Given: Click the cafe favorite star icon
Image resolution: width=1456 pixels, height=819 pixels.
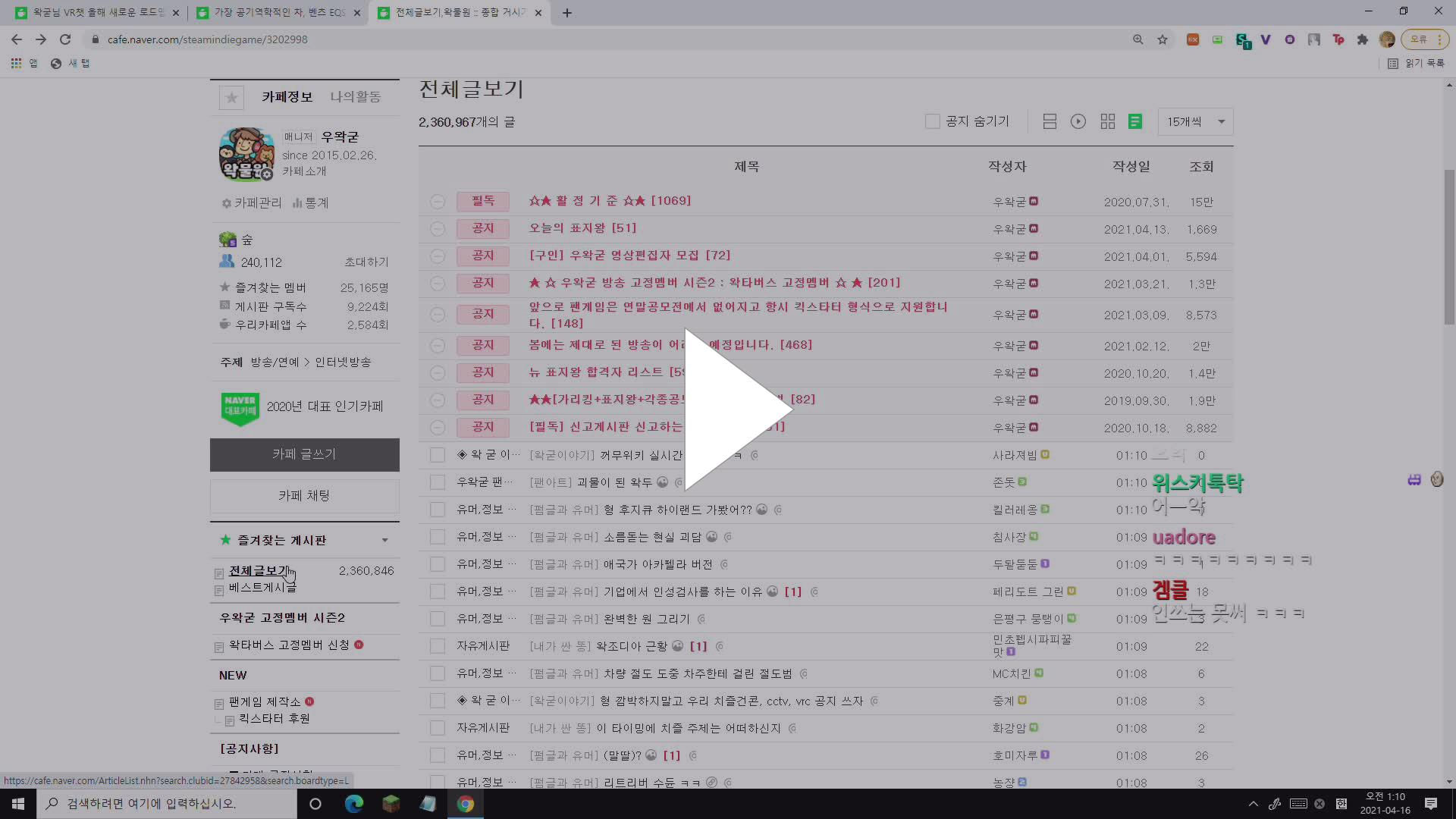Looking at the screenshot, I should (231, 97).
